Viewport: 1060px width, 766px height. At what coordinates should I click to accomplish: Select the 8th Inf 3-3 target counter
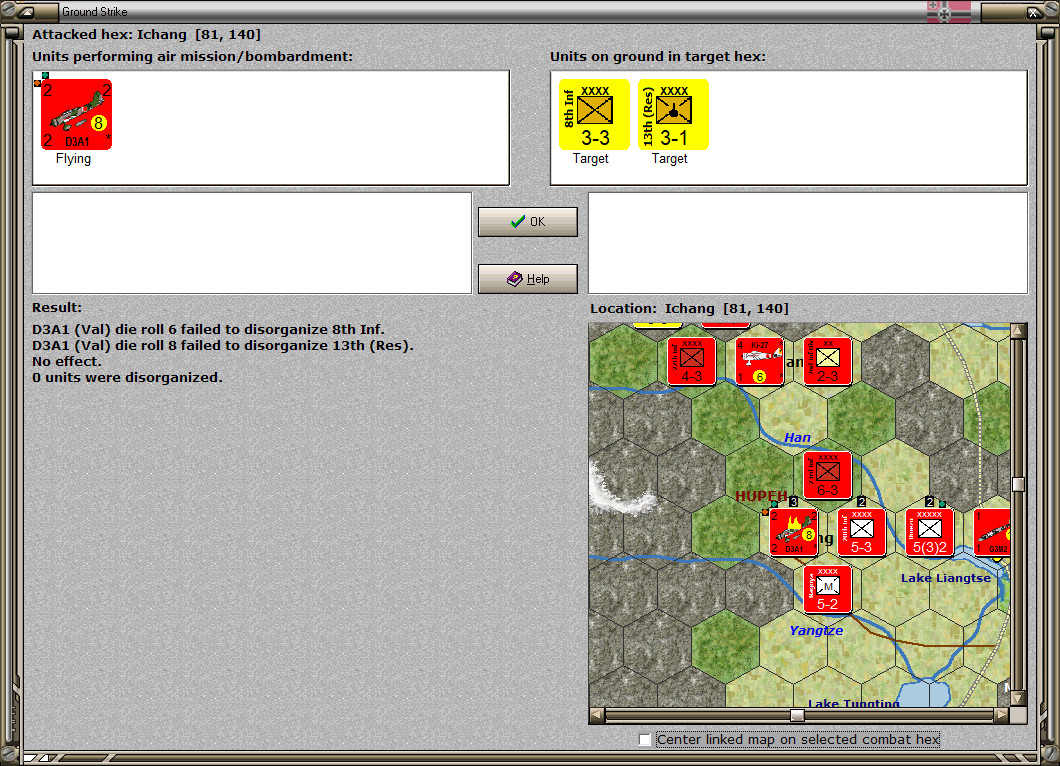(594, 114)
